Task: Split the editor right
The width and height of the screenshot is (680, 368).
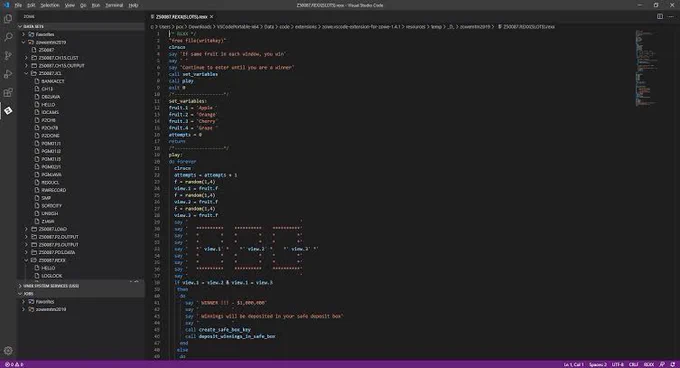Action: point(660,16)
